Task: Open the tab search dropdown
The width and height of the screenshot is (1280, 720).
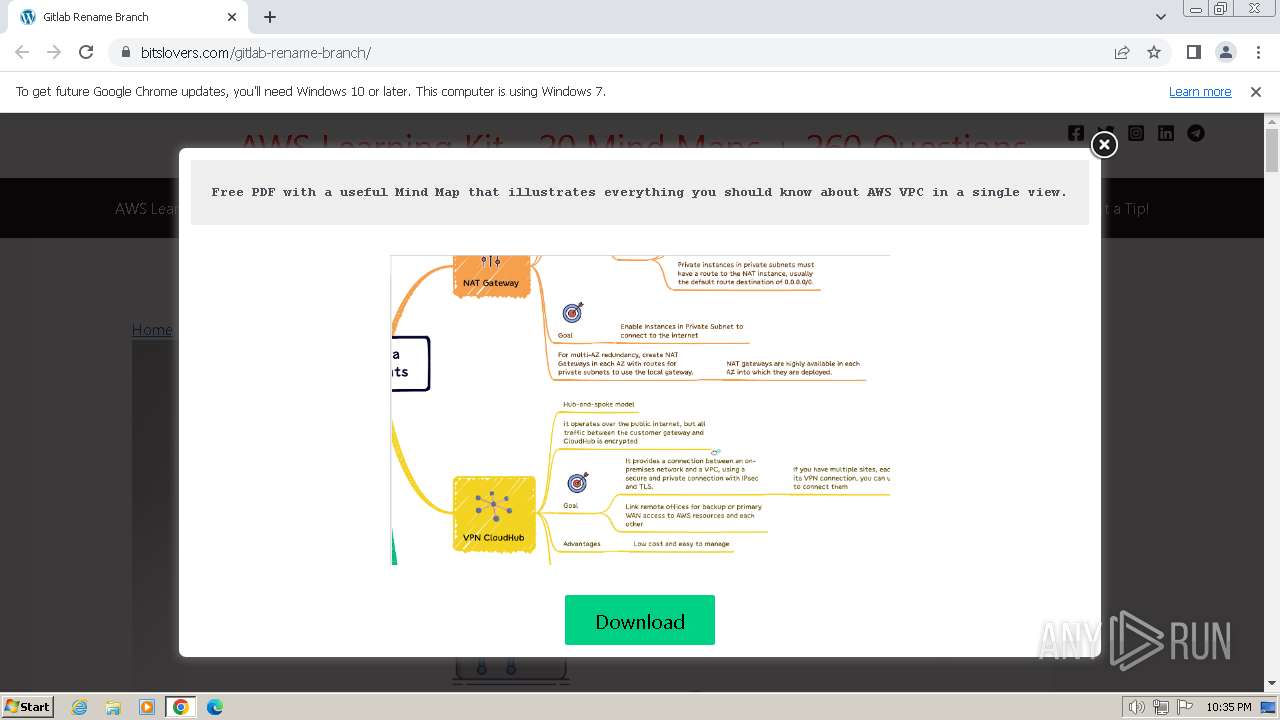Action: [x=1160, y=17]
